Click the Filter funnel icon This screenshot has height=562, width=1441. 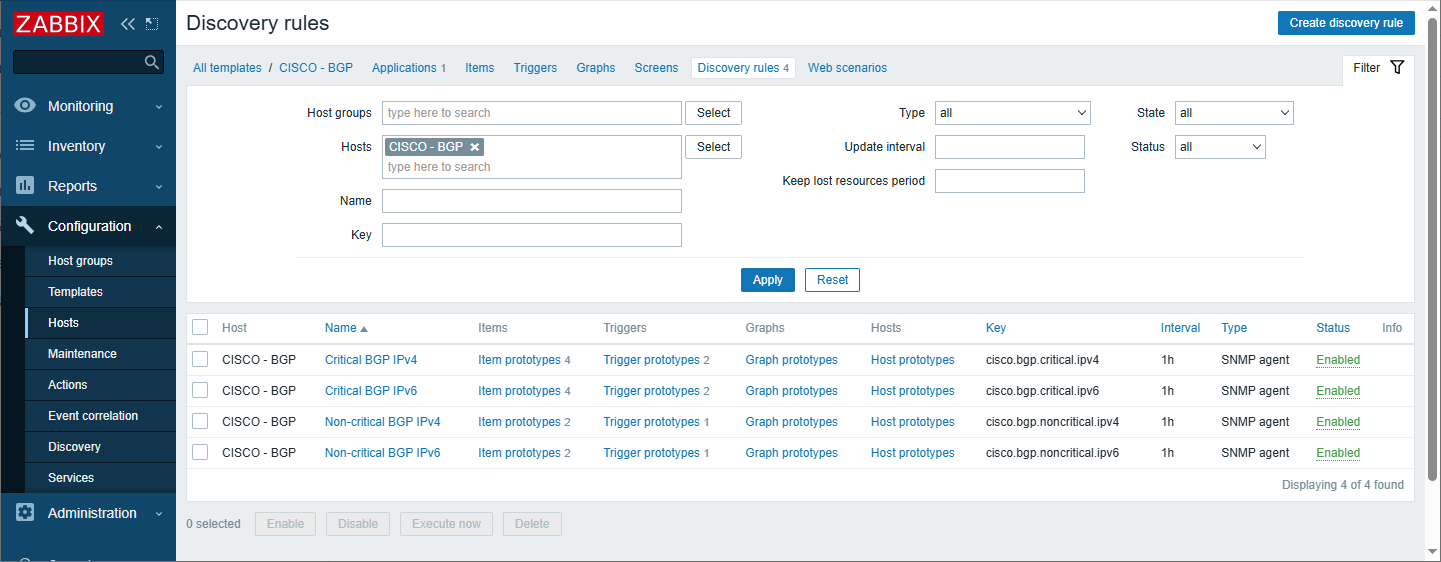coord(1397,68)
